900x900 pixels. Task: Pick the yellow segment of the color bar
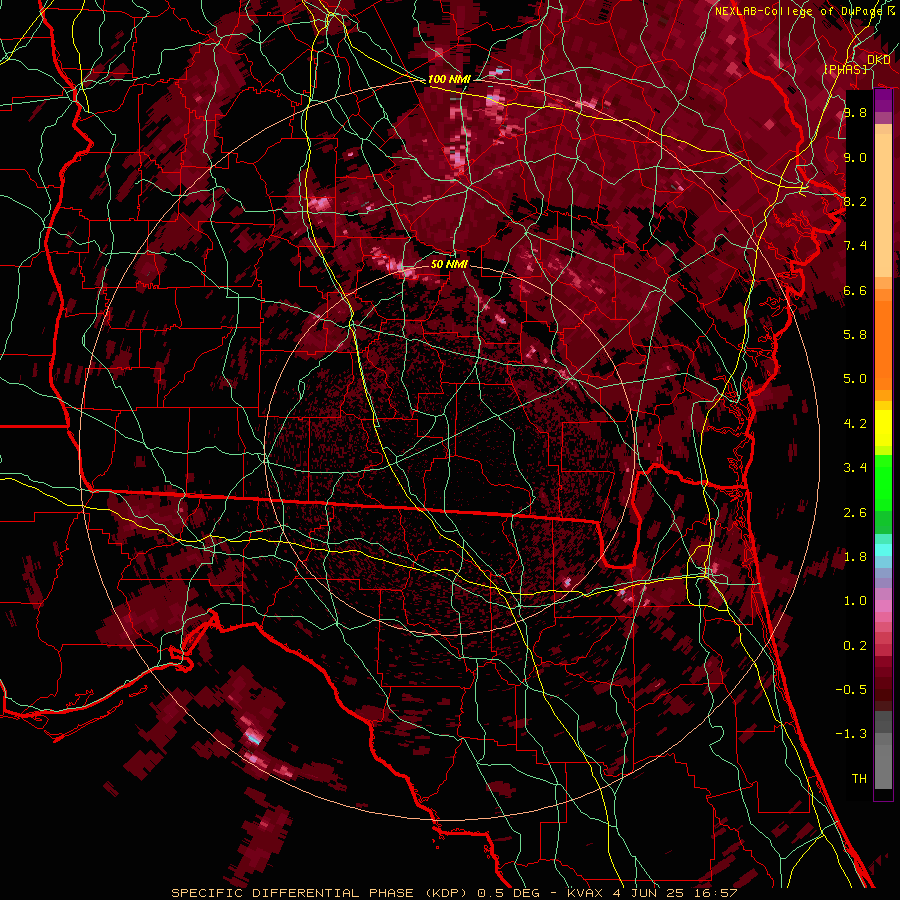(x=883, y=428)
